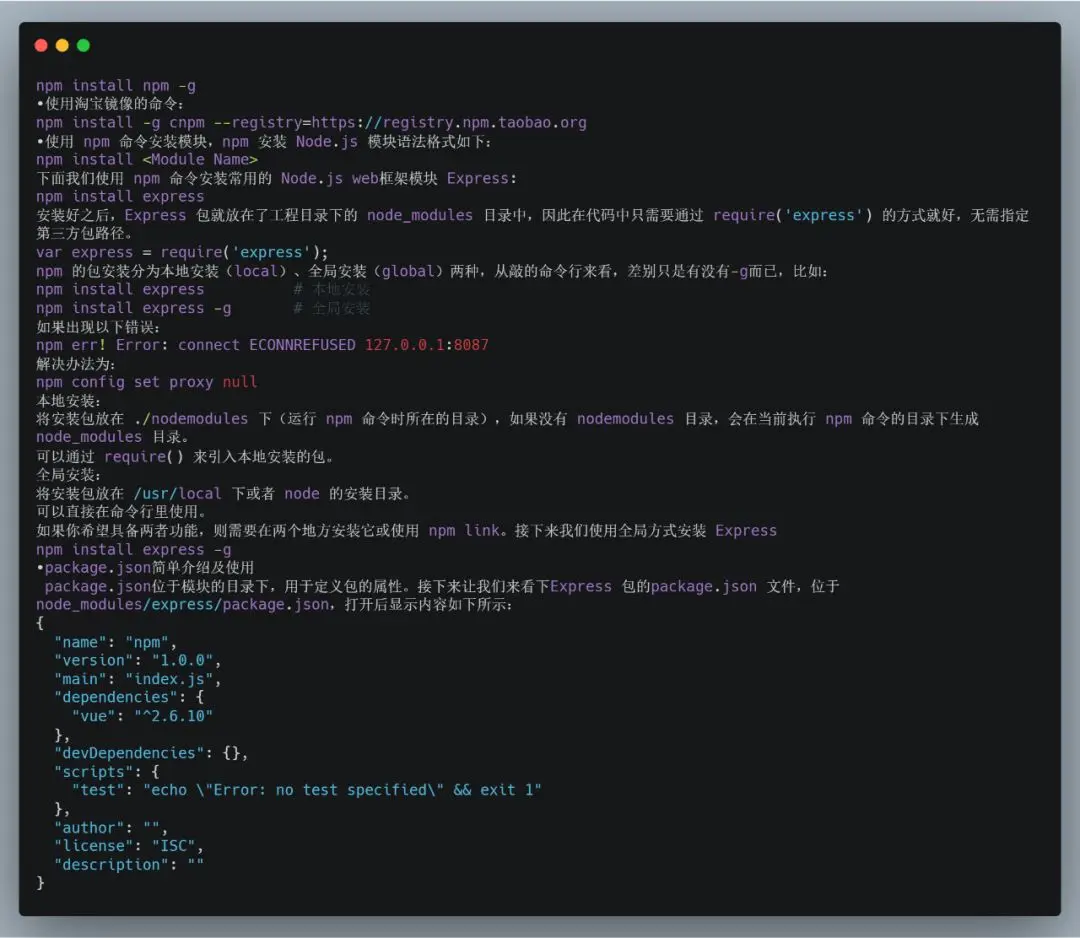Image resolution: width=1080 pixels, height=938 pixels.
Task: Click the text "require('express')" in the paragraph about node_modules
Action: click(792, 216)
